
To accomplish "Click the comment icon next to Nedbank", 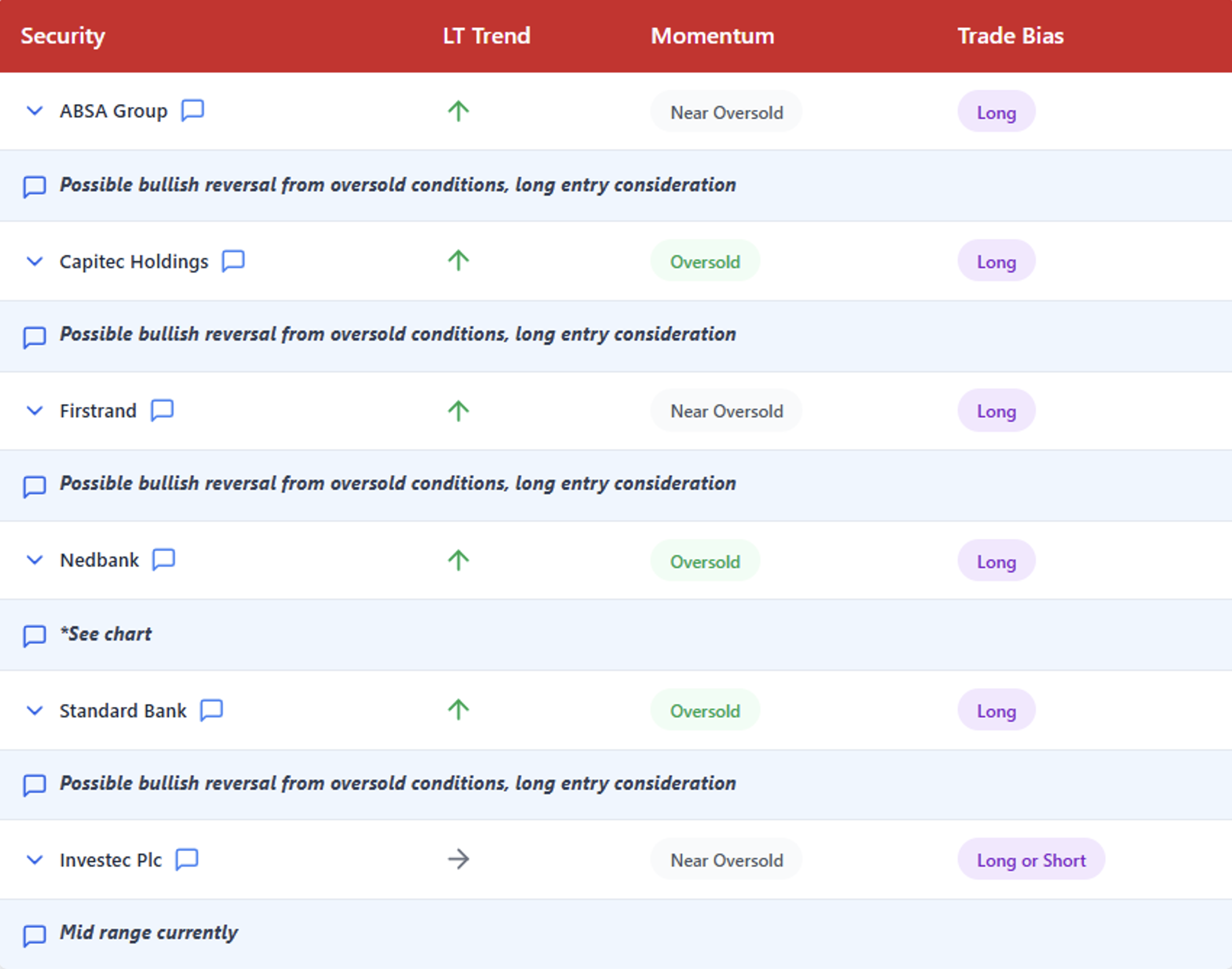I will click(163, 559).
